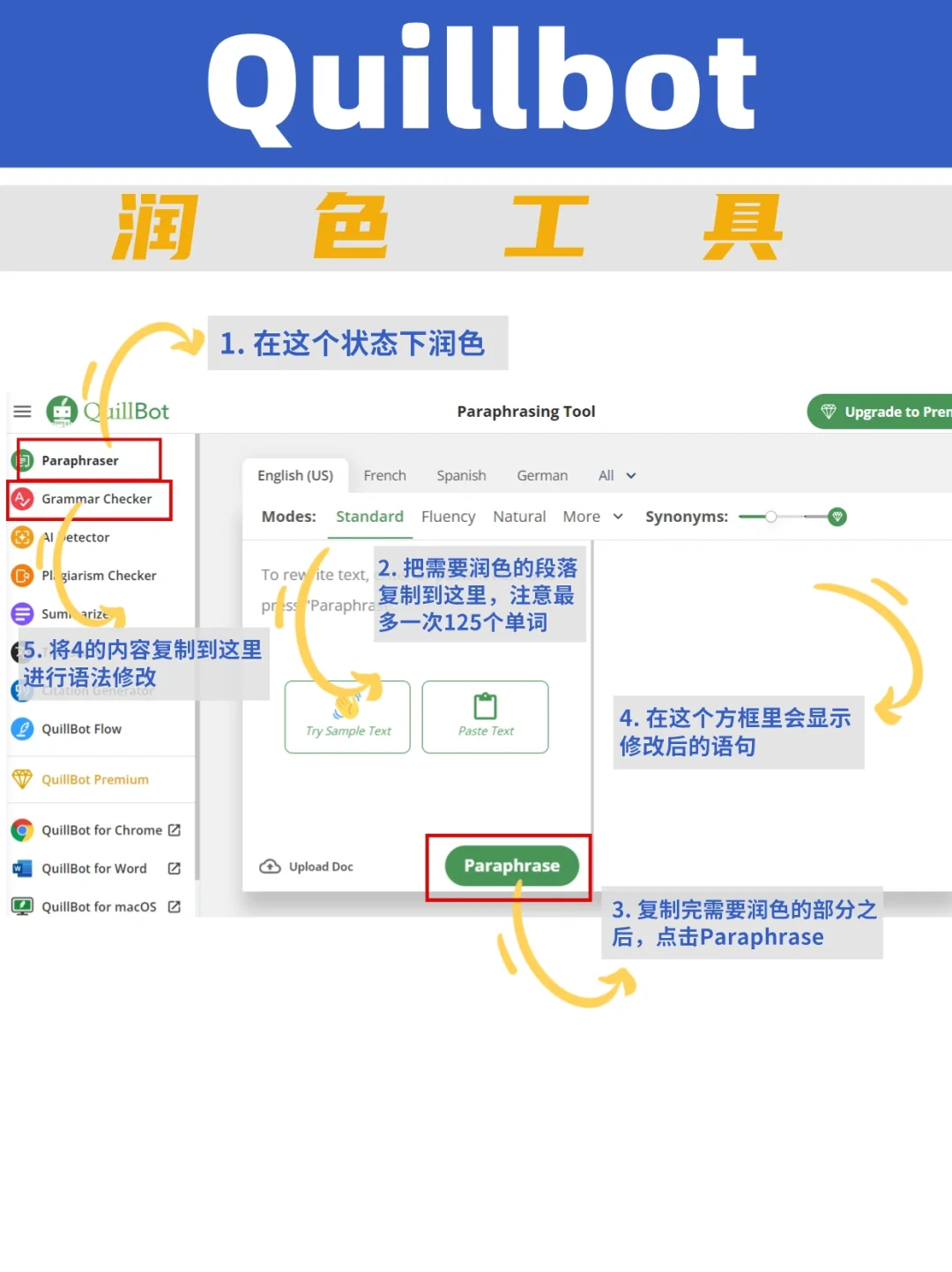Click the premium end of the Synonyms slider
The width and height of the screenshot is (952, 1272).
tap(837, 517)
